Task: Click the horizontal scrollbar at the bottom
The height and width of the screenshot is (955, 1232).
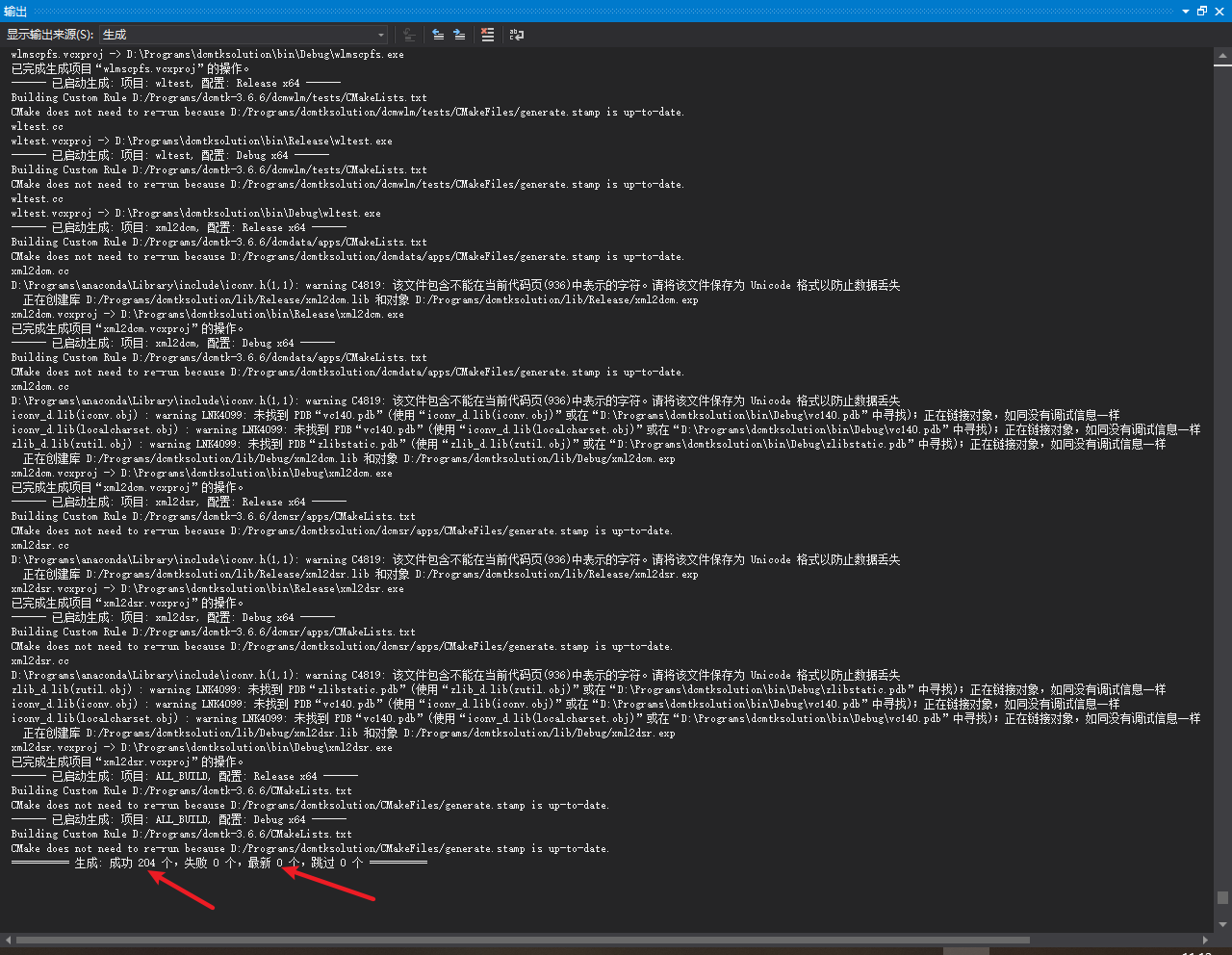Action: pyautogui.click(x=481, y=941)
